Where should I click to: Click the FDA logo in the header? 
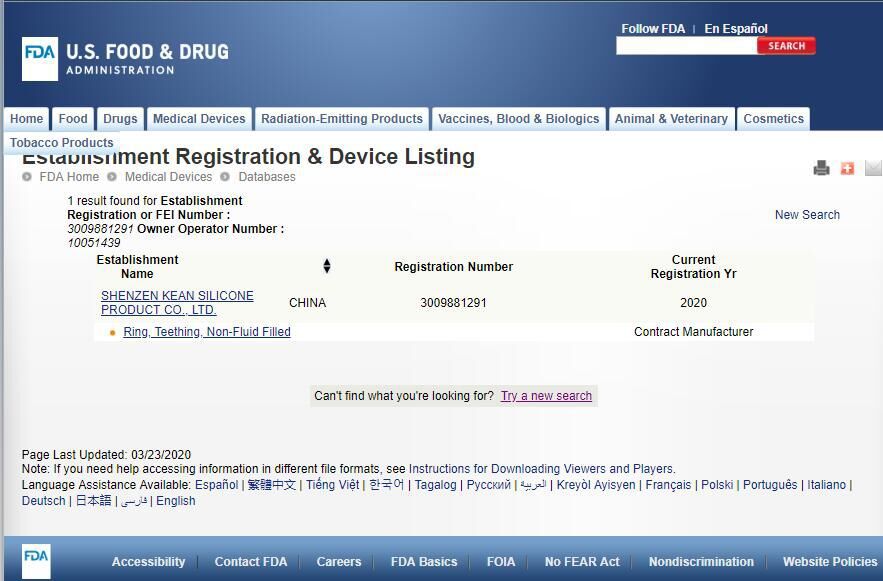pos(41,58)
